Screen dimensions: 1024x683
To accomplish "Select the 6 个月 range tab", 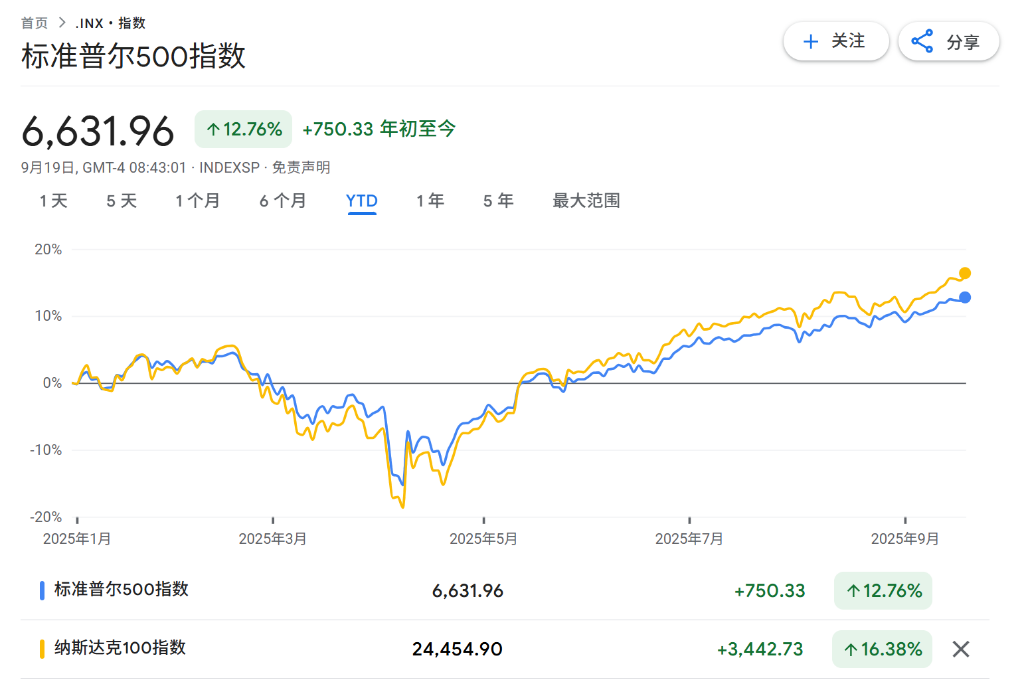I will [283, 201].
